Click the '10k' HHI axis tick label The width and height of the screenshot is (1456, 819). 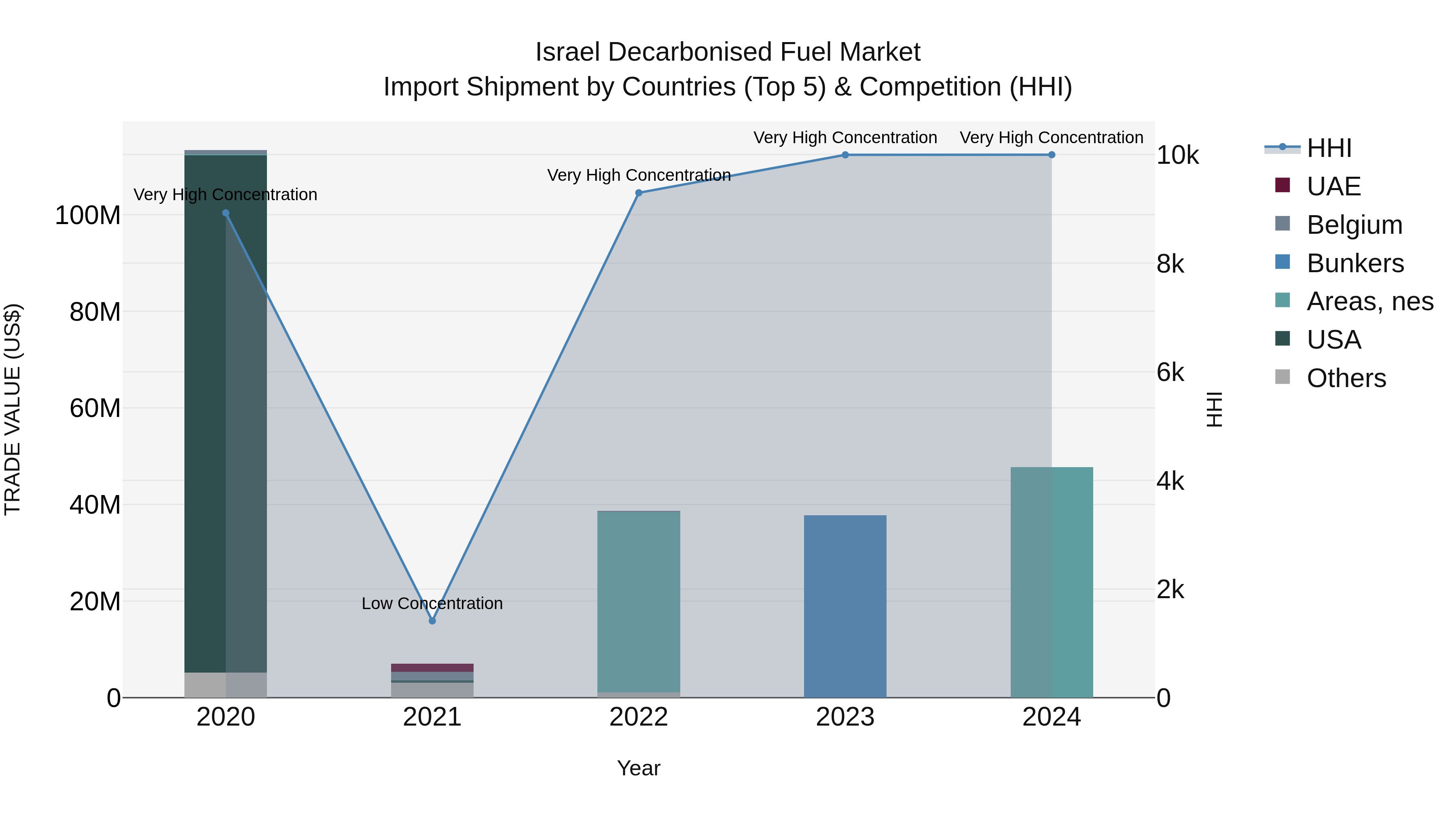[x=1178, y=155]
